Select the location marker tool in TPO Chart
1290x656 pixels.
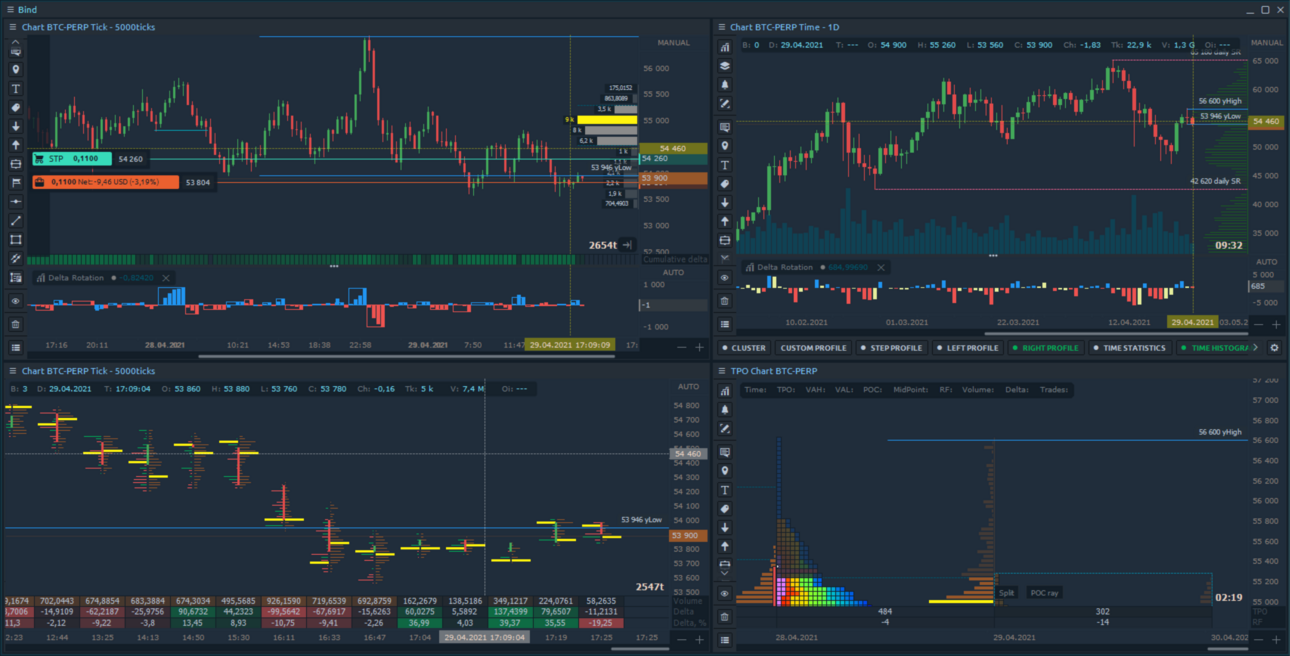725,471
